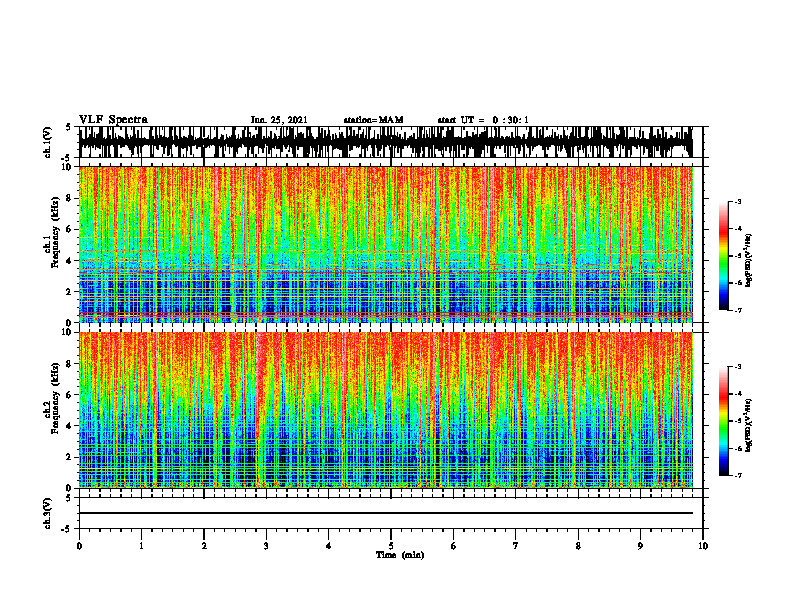Viewport: 792px width, 612px height.
Task: Click the ch.2 colorbar log(PSD) unit label
Action: 749,426
